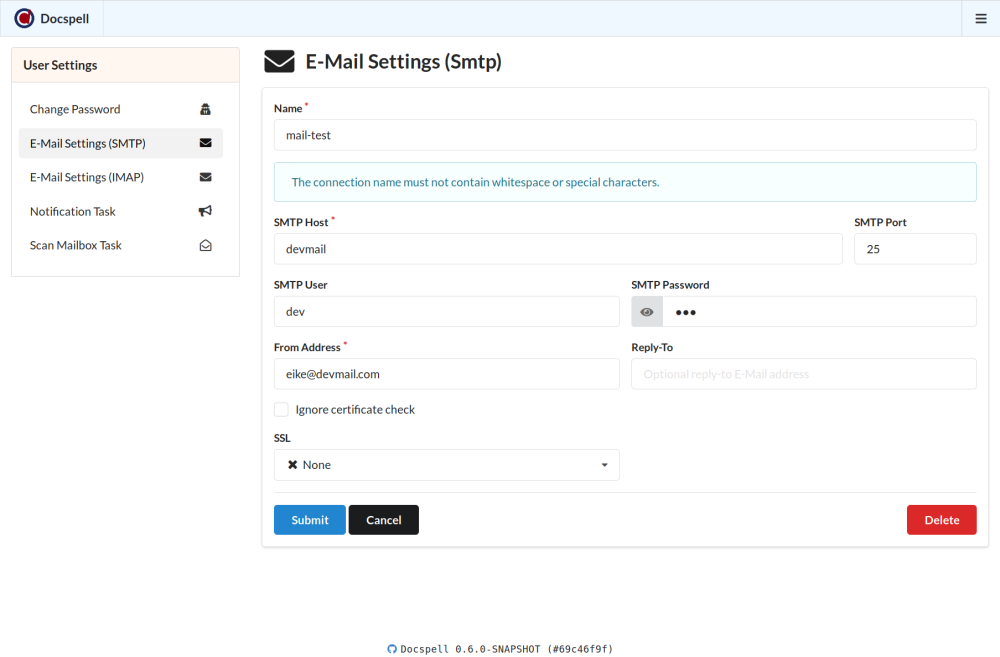Click the SSL dropdown caret arrow
1000x657 pixels.
(604, 465)
